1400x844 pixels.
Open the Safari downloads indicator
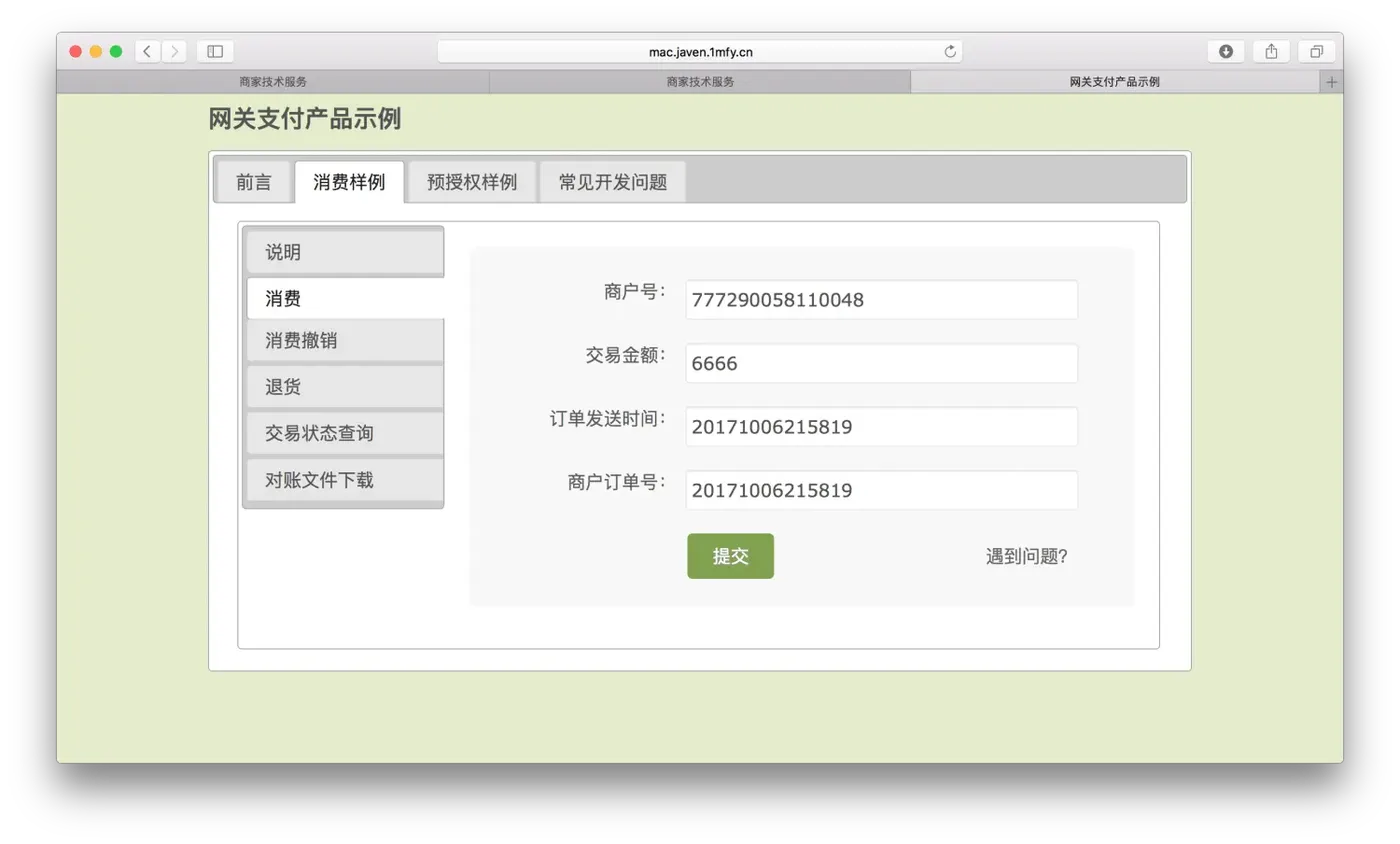coord(1226,51)
